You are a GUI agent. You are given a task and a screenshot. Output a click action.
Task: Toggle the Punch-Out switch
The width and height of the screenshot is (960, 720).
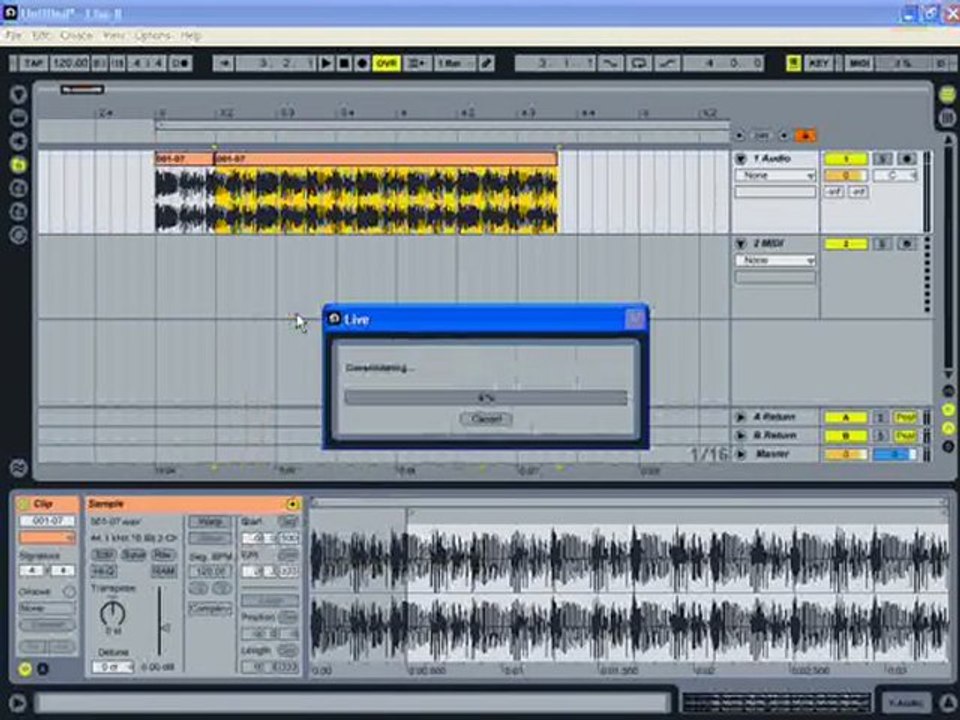667,63
